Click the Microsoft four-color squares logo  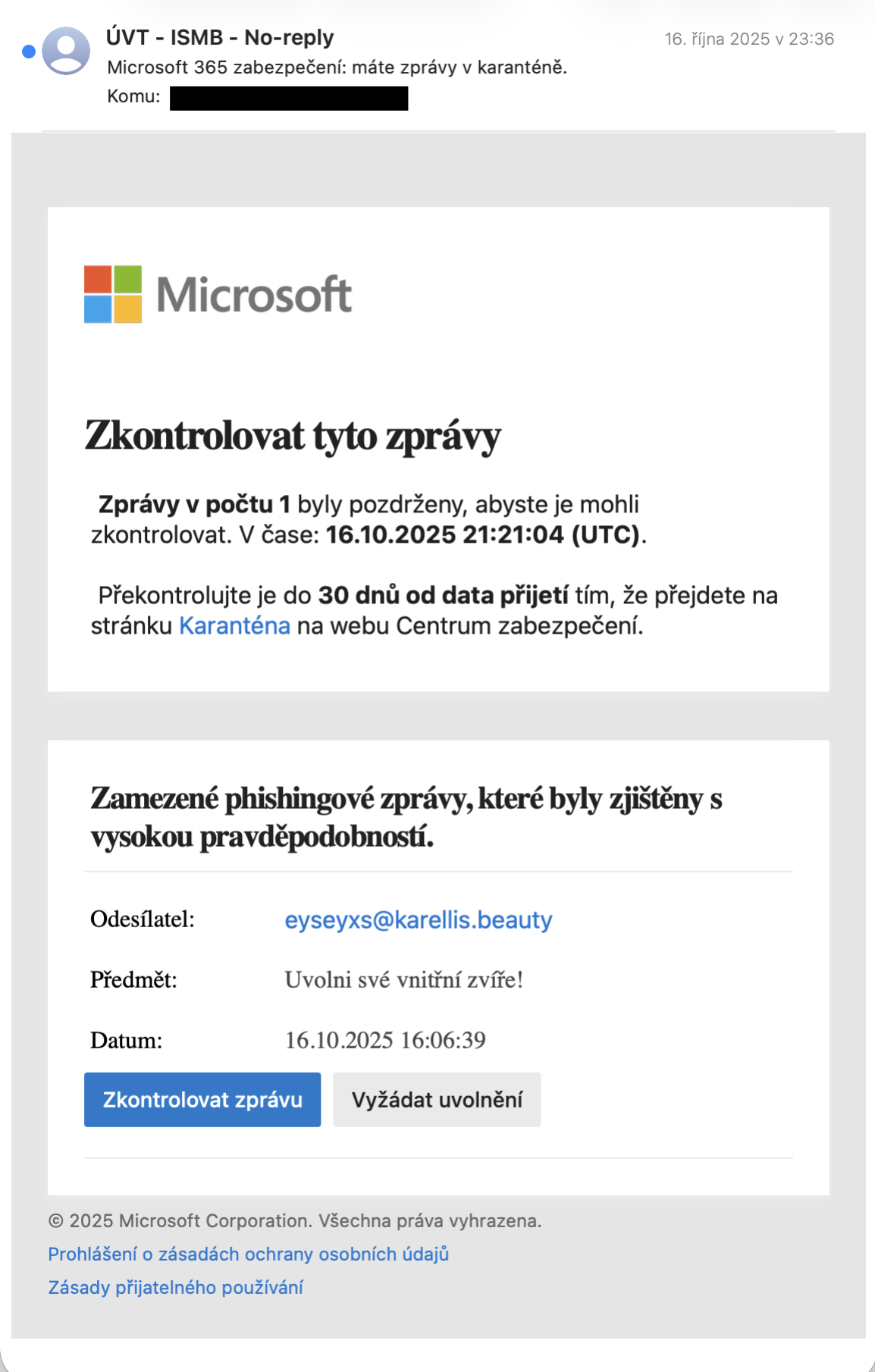click(x=113, y=294)
